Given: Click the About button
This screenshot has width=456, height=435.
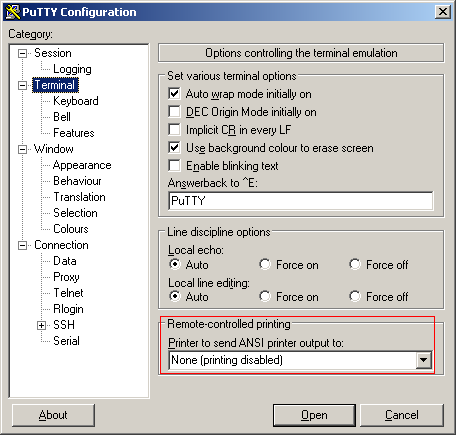Looking at the screenshot, I should [53, 415].
